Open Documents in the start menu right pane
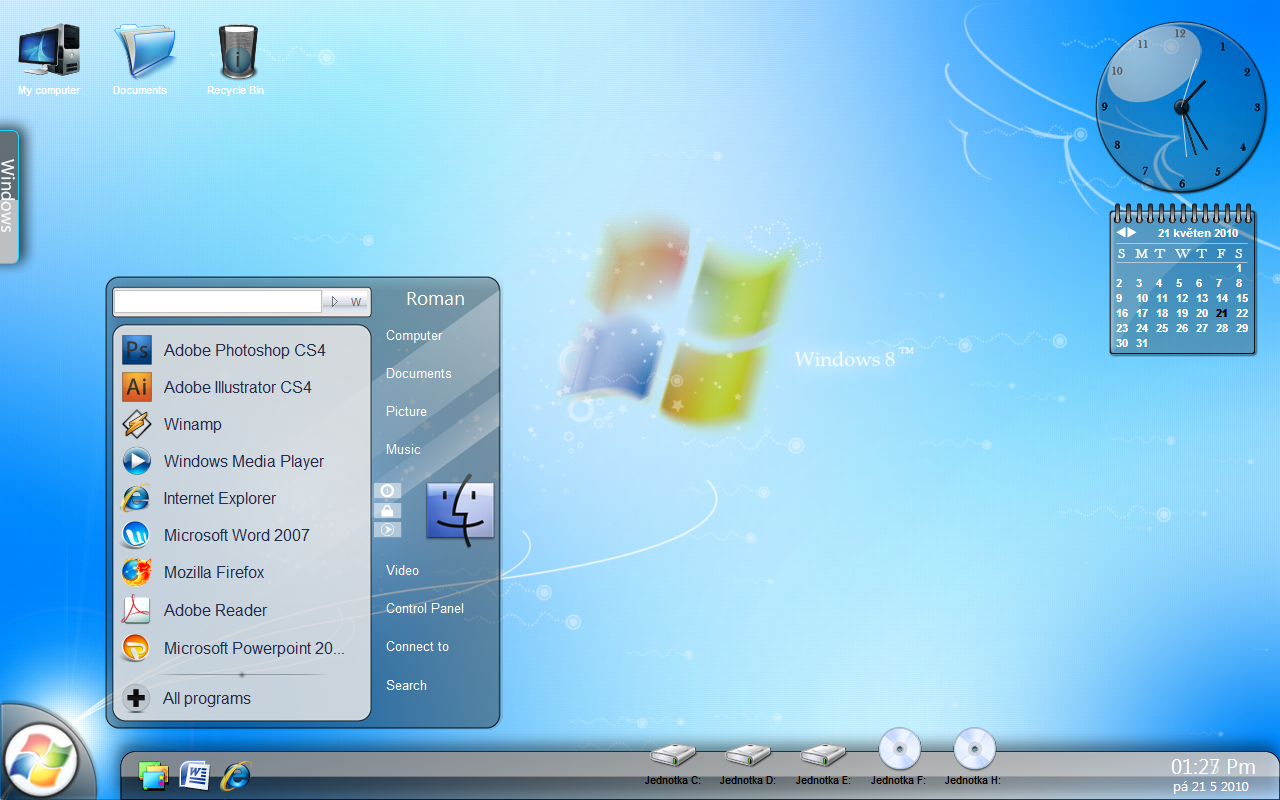Screen dimensions: 1280x800 click(419, 374)
